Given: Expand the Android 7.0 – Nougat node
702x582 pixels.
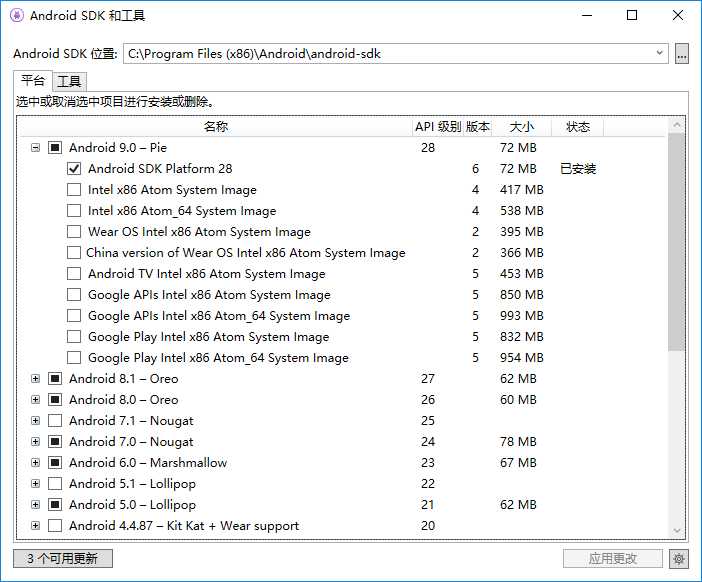Looking at the screenshot, I should click(35, 442).
